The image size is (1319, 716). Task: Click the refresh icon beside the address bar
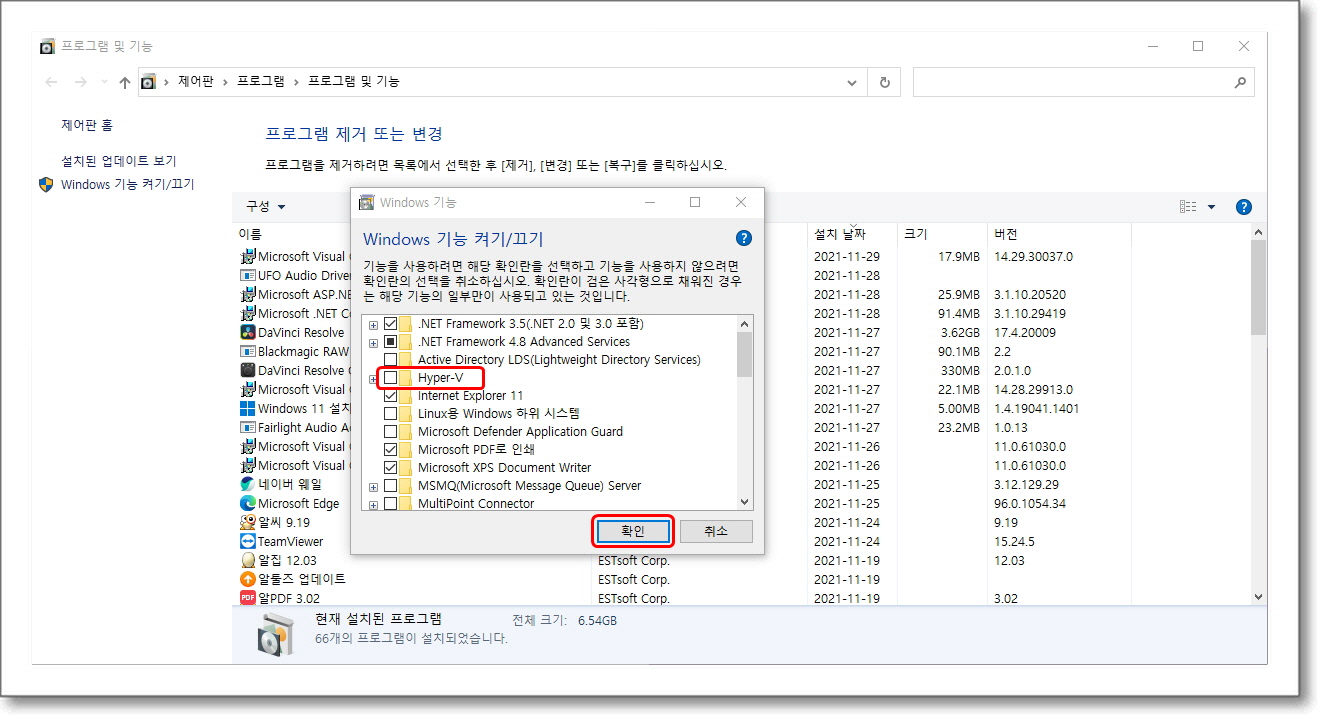pos(884,82)
